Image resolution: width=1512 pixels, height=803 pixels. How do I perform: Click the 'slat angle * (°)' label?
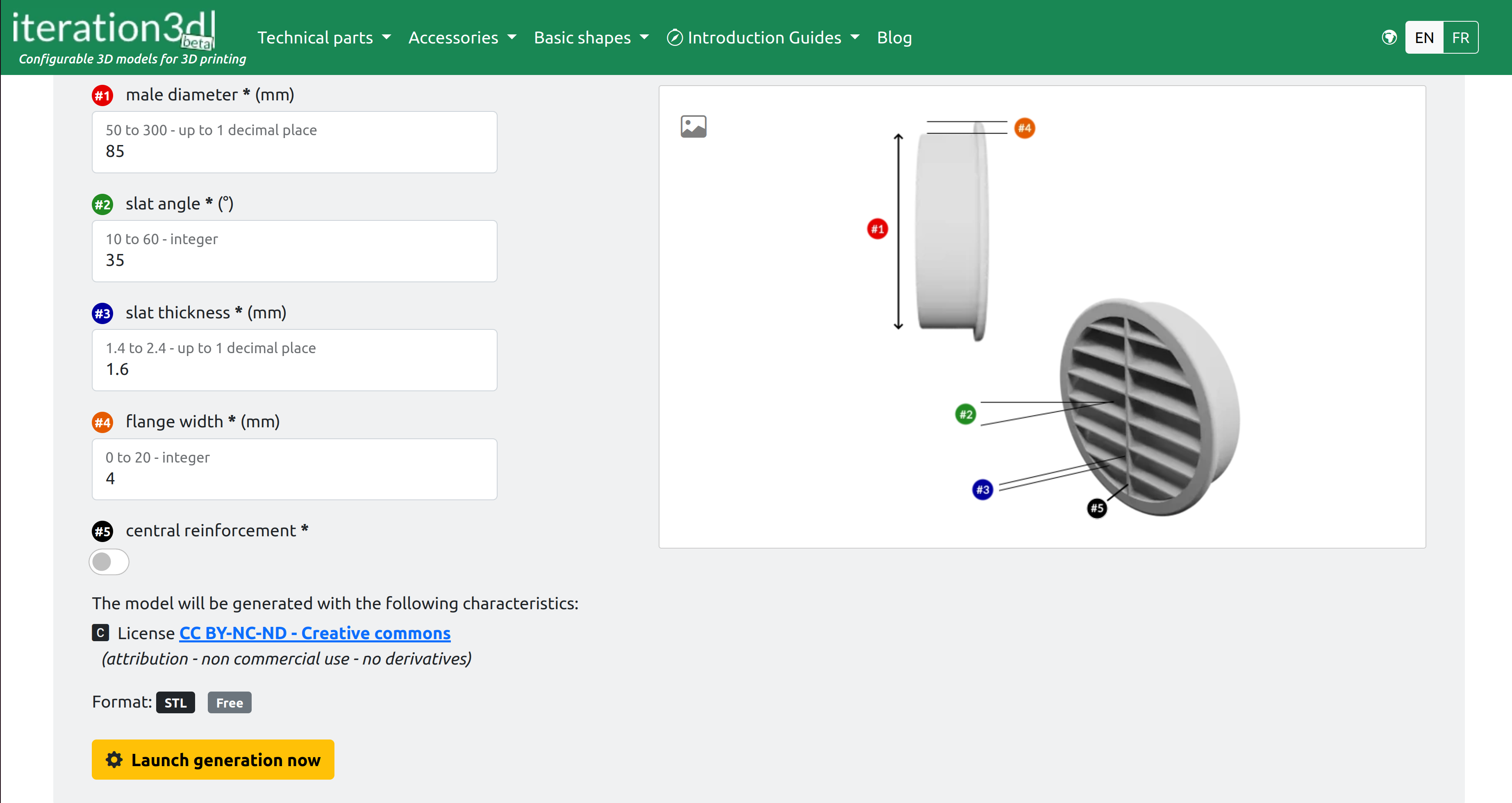180,204
